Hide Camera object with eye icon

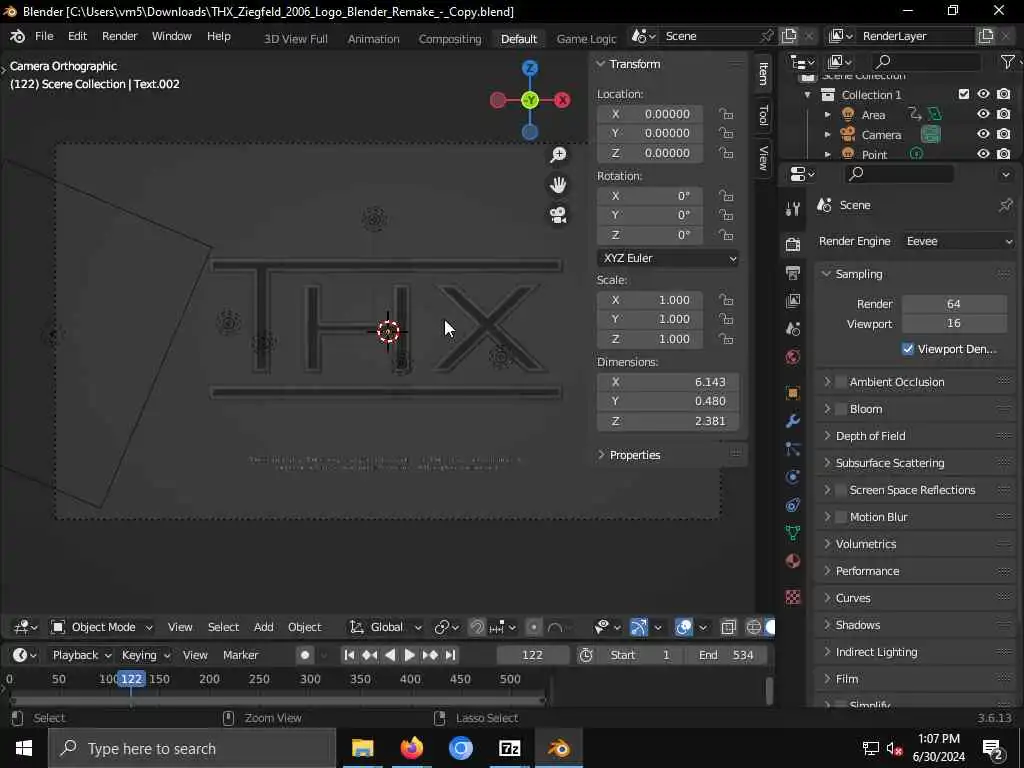pyautogui.click(x=983, y=134)
